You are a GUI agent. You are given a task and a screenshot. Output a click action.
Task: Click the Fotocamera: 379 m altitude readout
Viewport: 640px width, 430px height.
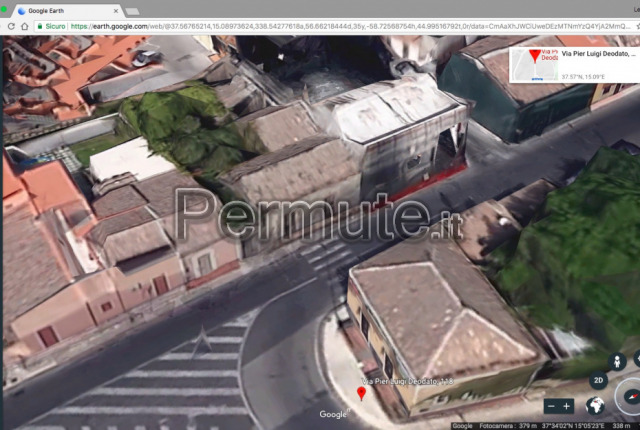tap(508, 426)
